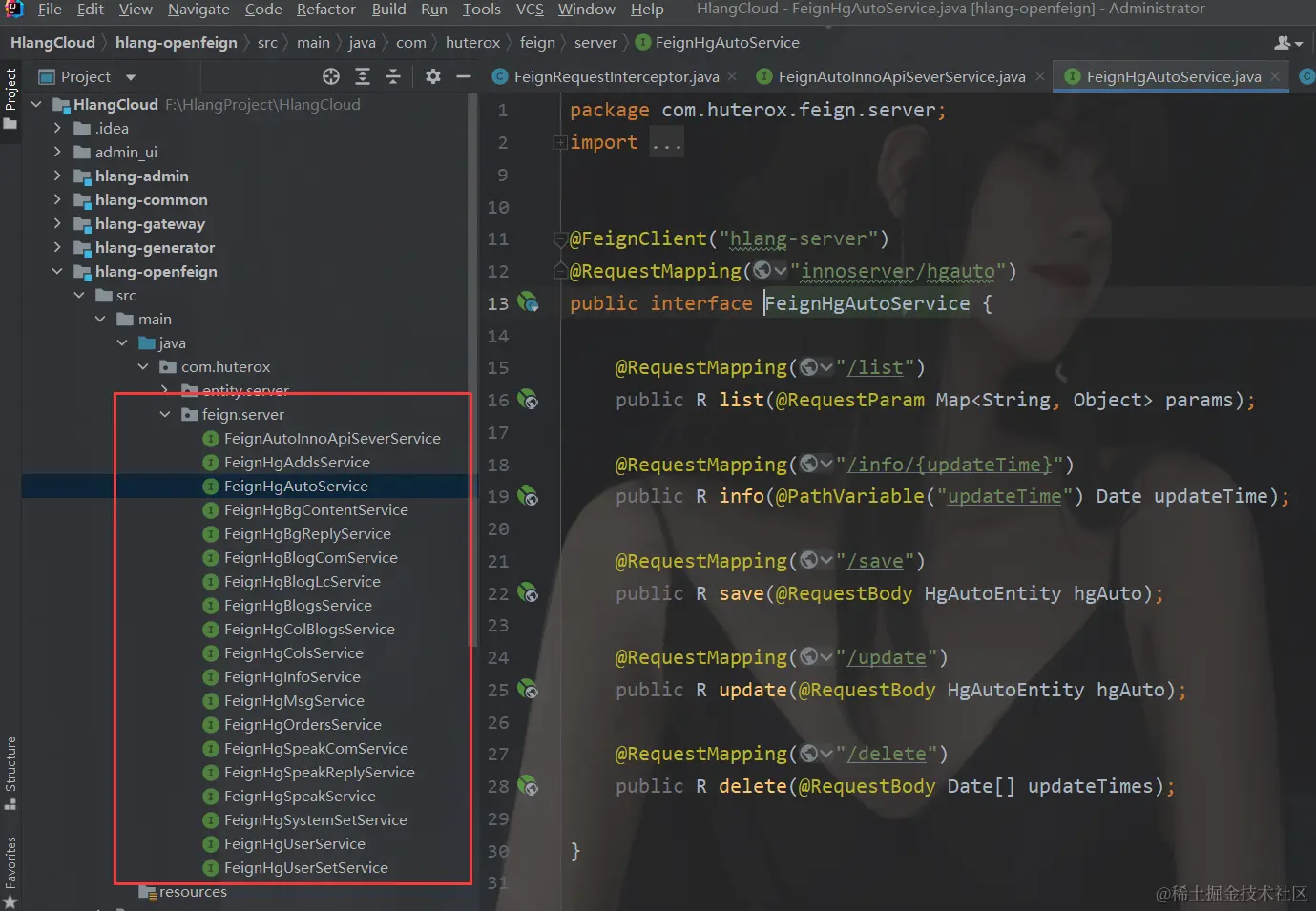The height and width of the screenshot is (911, 1316).
Task: Close the FeignRequestInterceptor.java tab
Action: [x=732, y=76]
